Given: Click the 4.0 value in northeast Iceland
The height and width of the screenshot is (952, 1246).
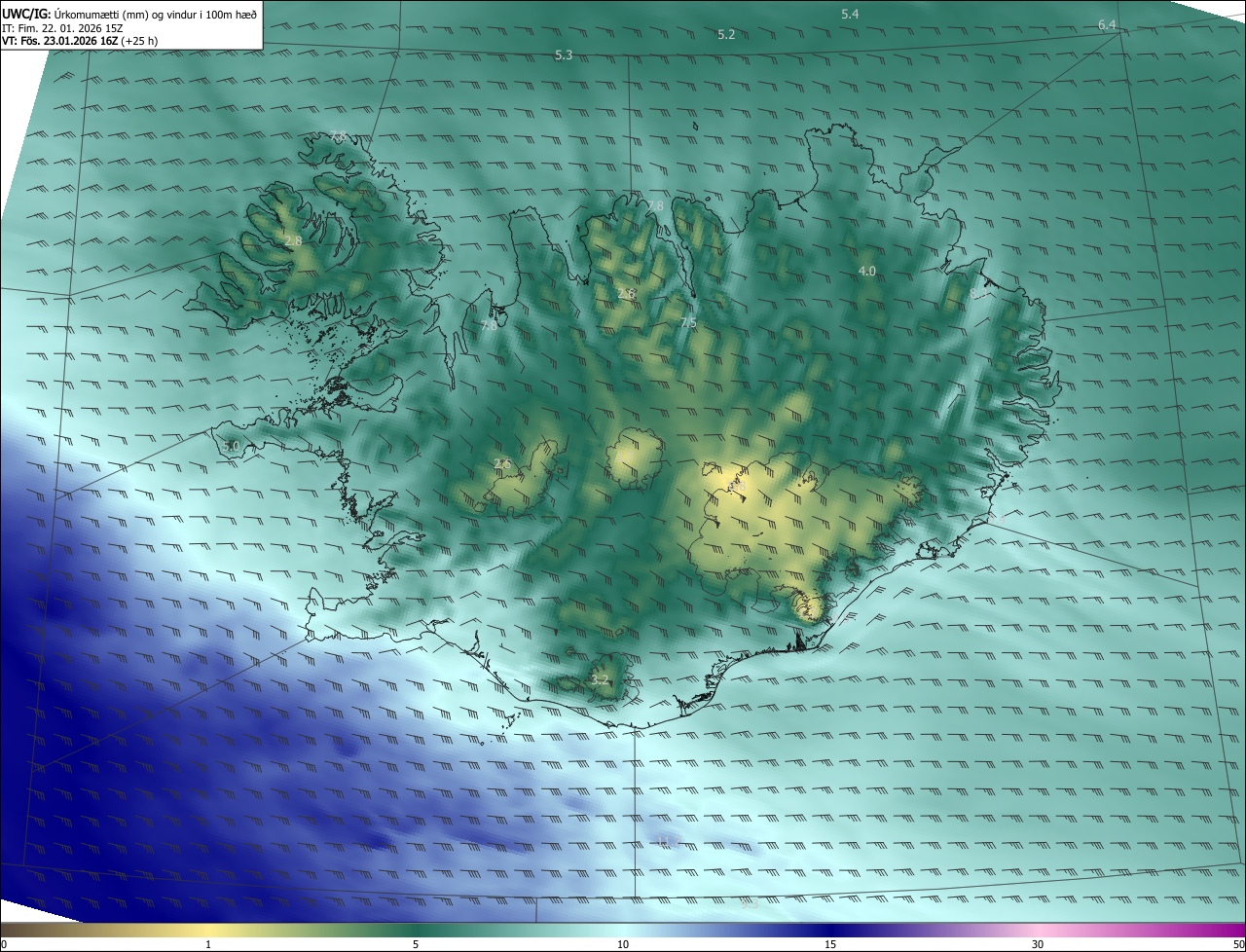Looking at the screenshot, I should 866,271.
